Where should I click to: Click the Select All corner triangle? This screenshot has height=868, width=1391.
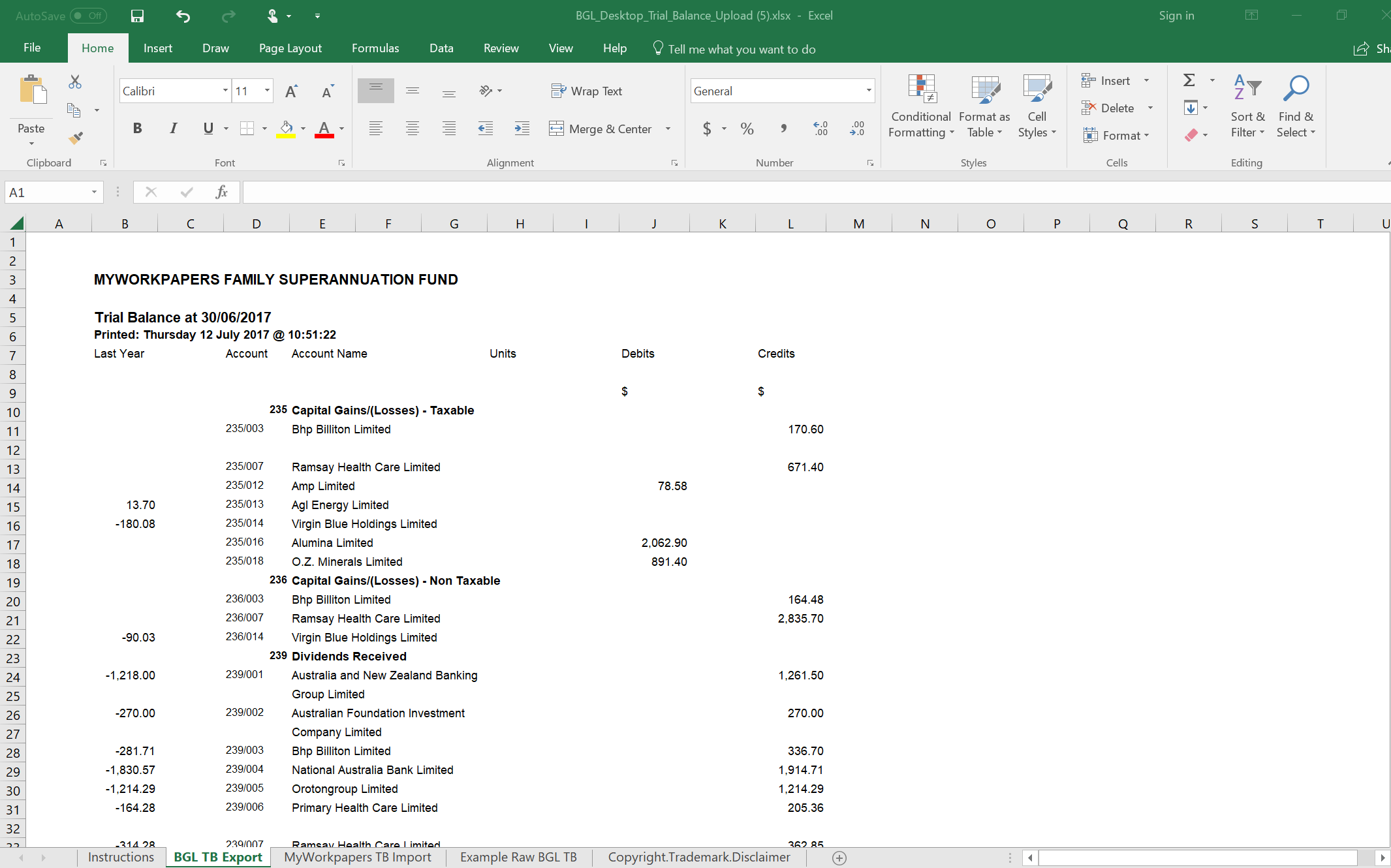point(17,223)
